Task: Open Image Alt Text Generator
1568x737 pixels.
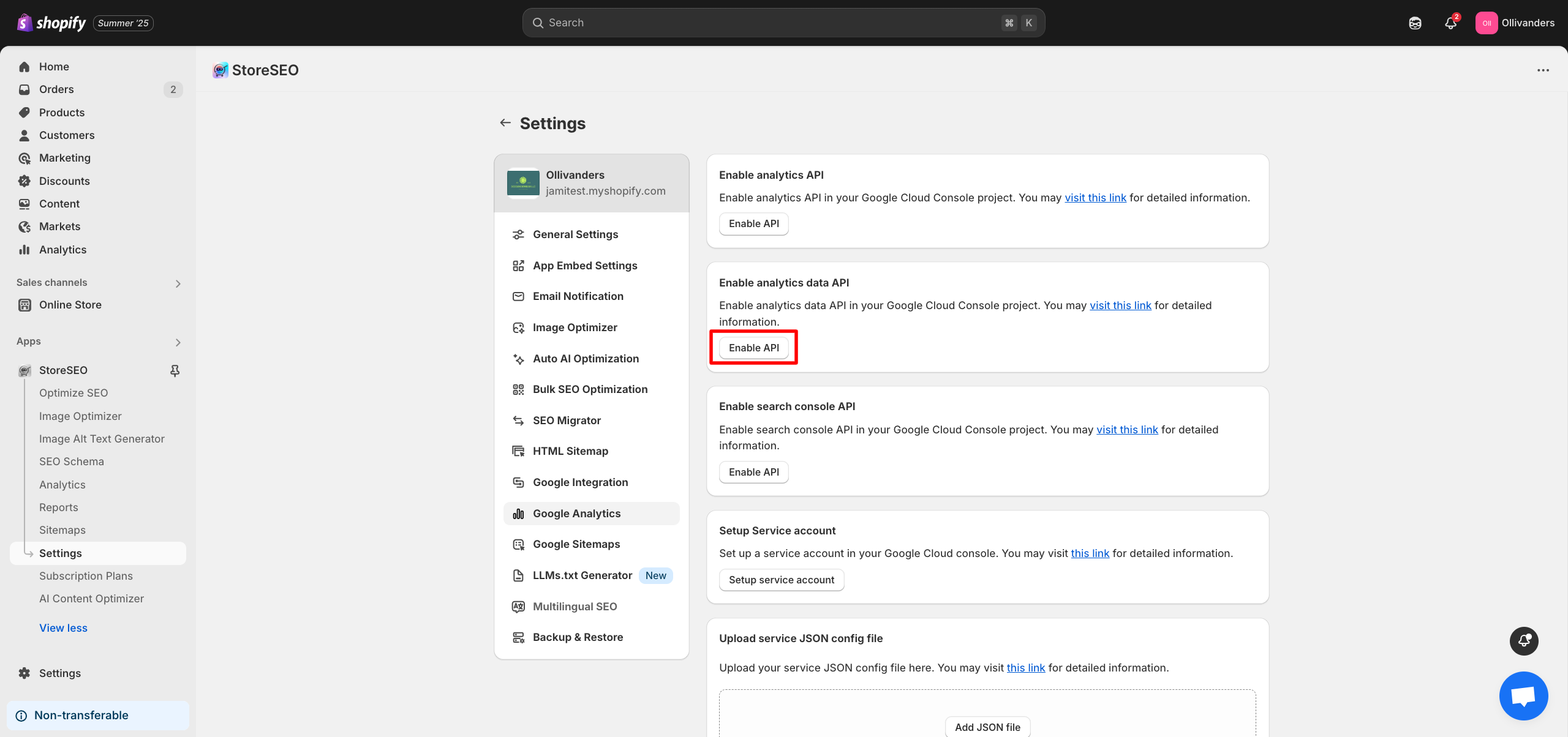Action: (102, 439)
